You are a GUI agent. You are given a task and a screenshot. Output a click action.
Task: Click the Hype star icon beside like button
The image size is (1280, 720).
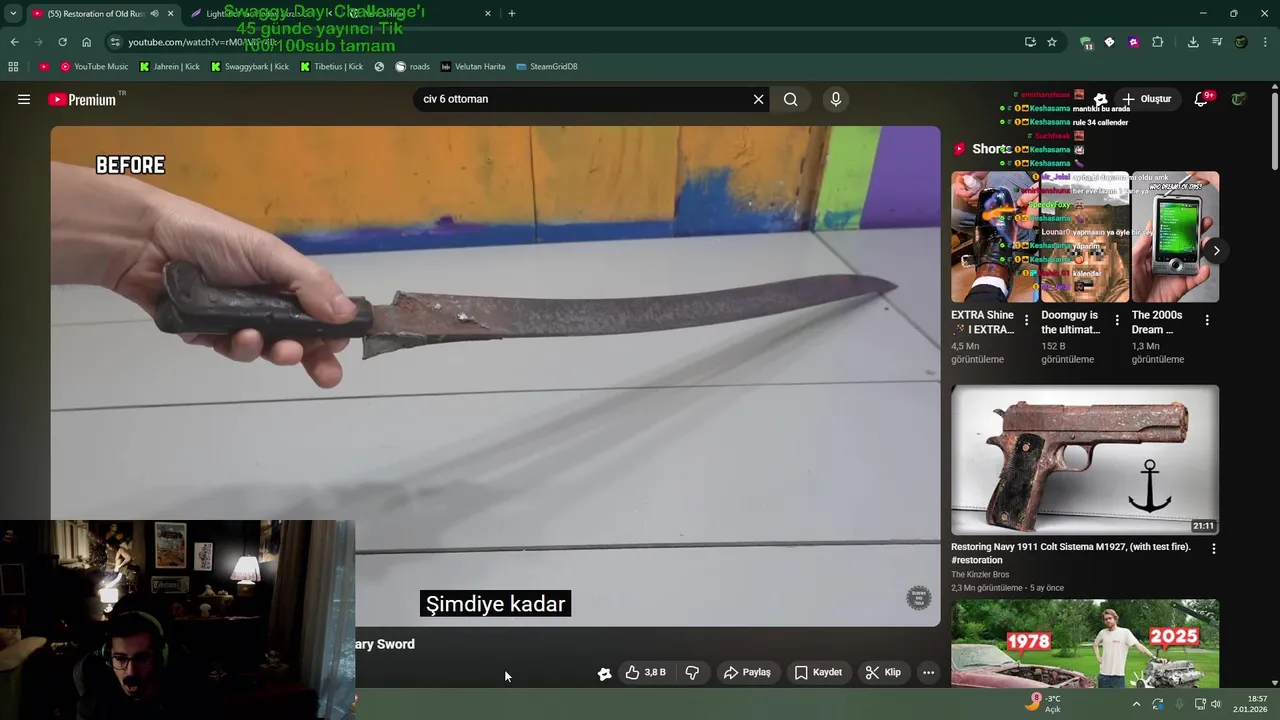click(604, 673)
